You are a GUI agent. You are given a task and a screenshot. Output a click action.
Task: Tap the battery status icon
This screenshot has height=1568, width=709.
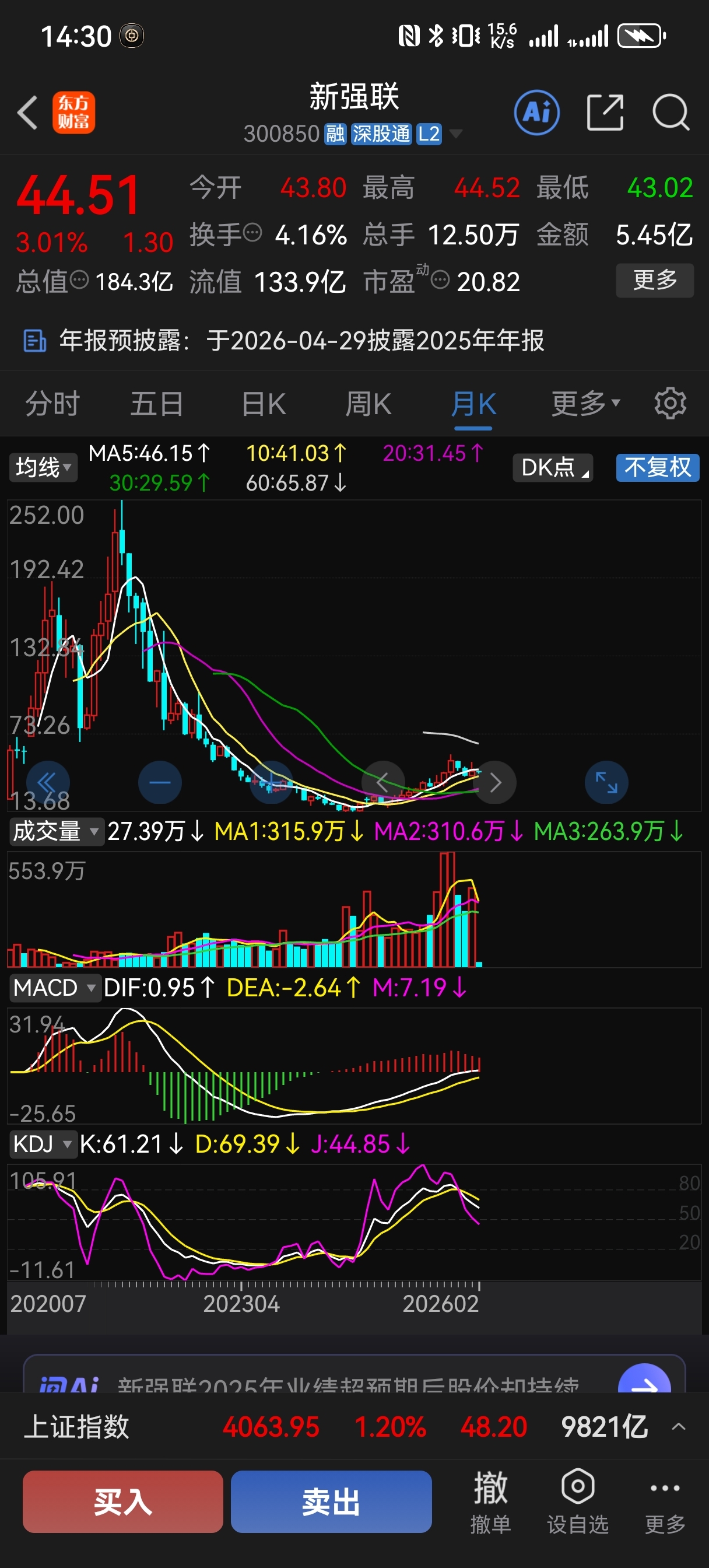(641, 36)
